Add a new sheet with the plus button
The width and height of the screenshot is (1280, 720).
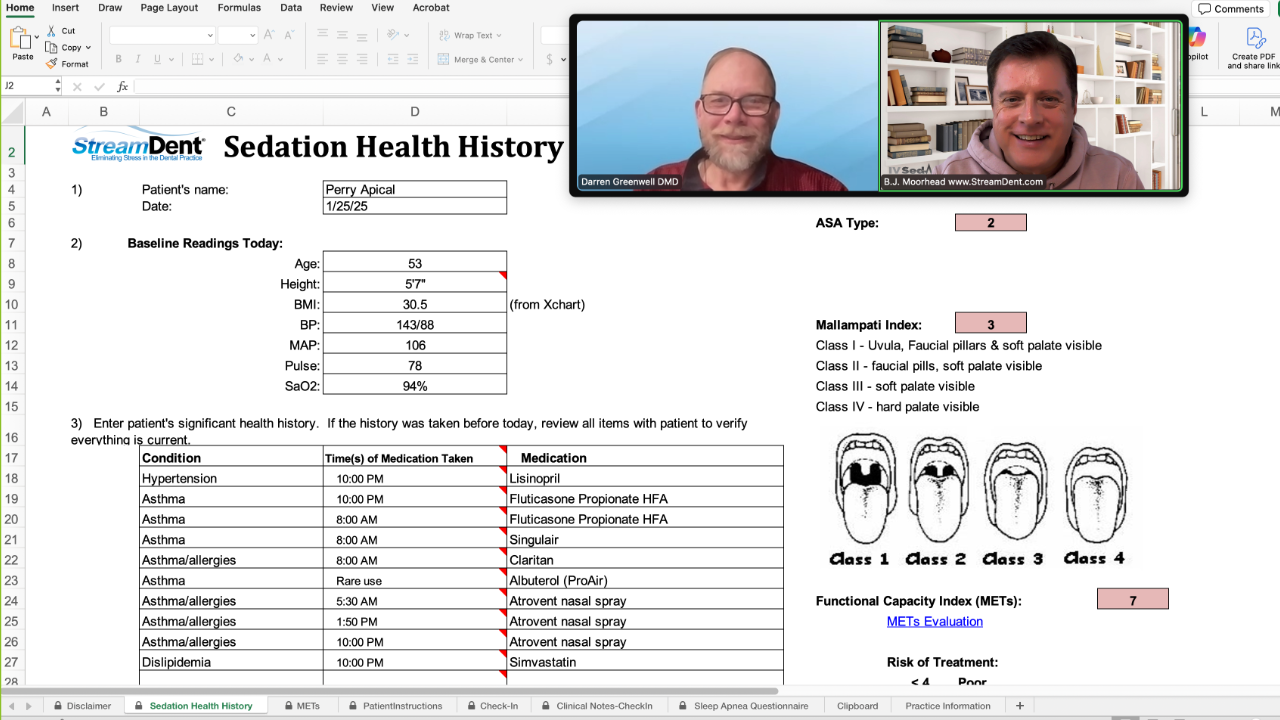click(x=1019, y=706)
